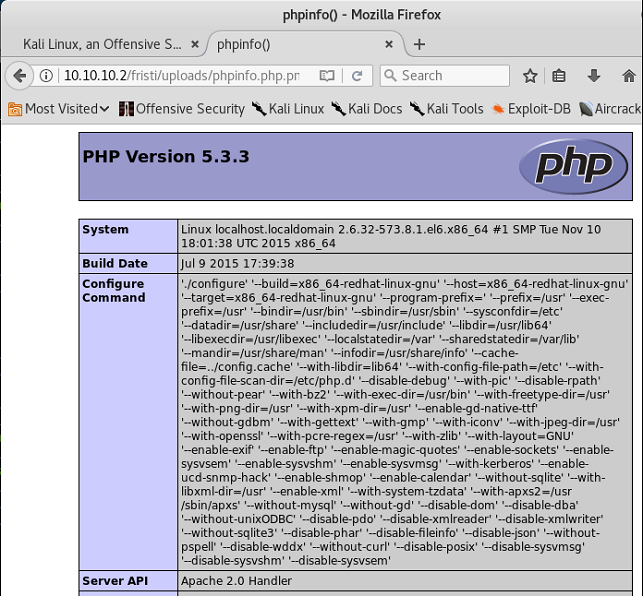
Task: Click the System row label
Action: (x=105, y=229)
